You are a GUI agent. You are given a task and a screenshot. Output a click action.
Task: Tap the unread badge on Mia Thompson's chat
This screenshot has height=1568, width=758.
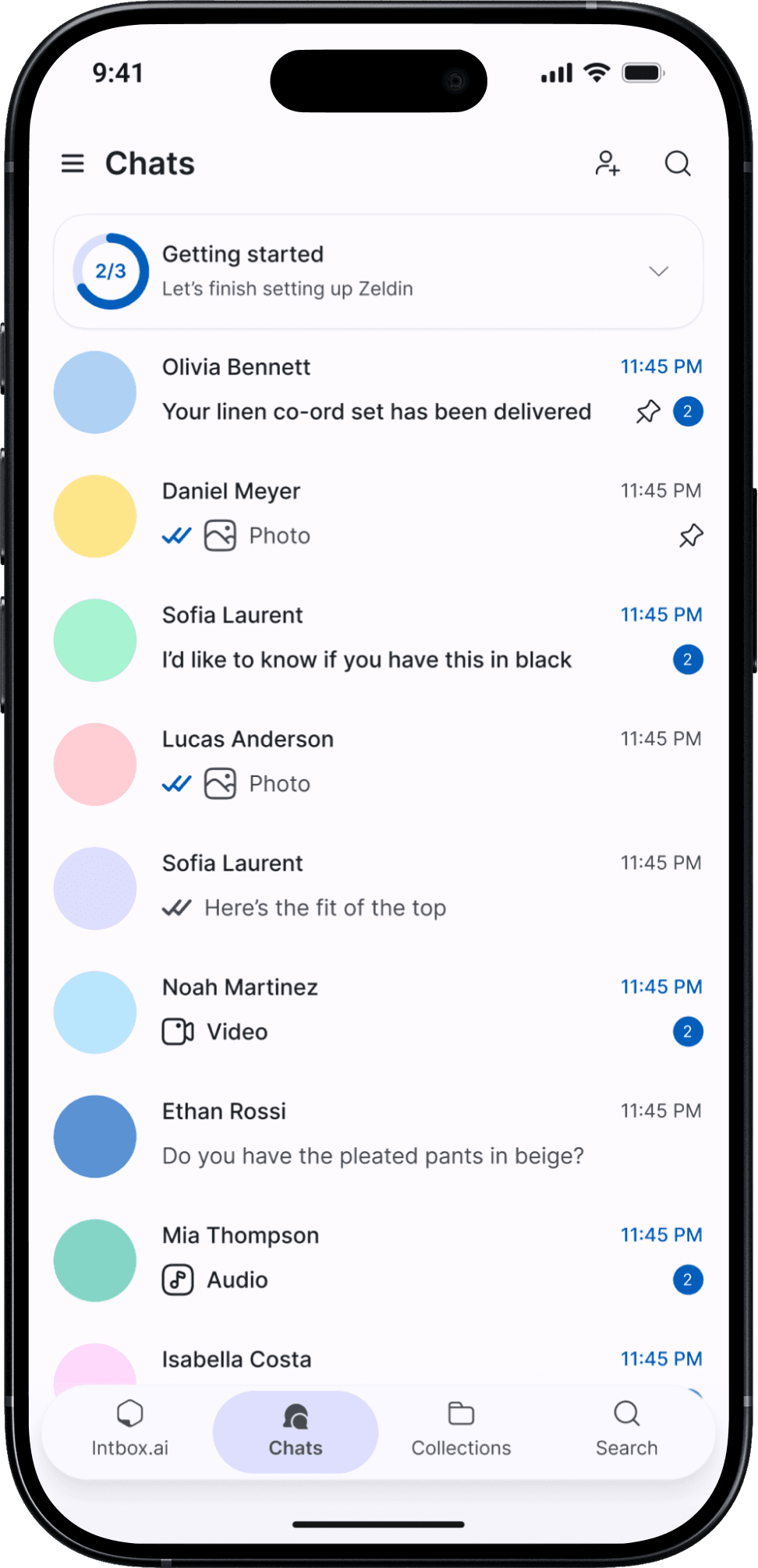pyautogui.click(x=688, y=1280)
